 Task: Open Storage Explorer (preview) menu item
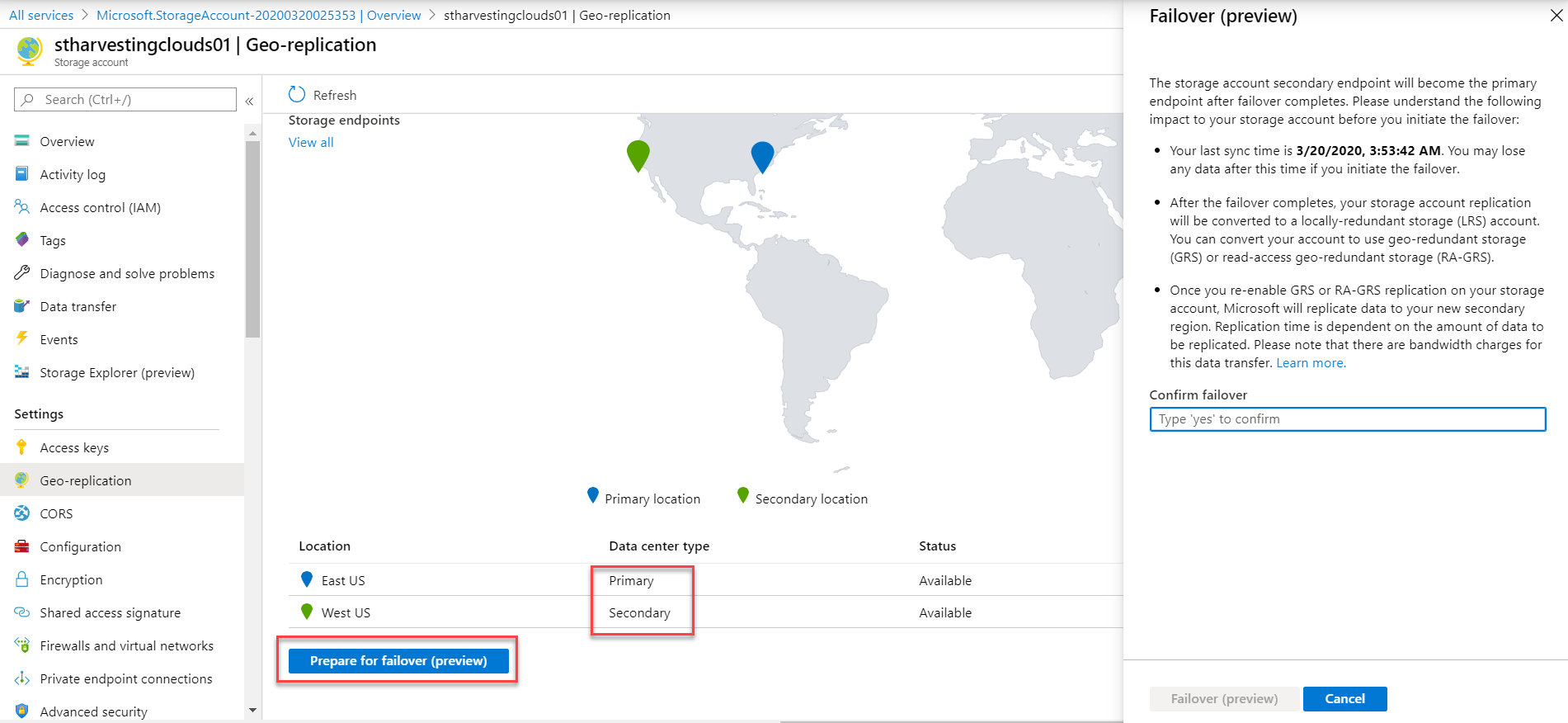point(122,372)
